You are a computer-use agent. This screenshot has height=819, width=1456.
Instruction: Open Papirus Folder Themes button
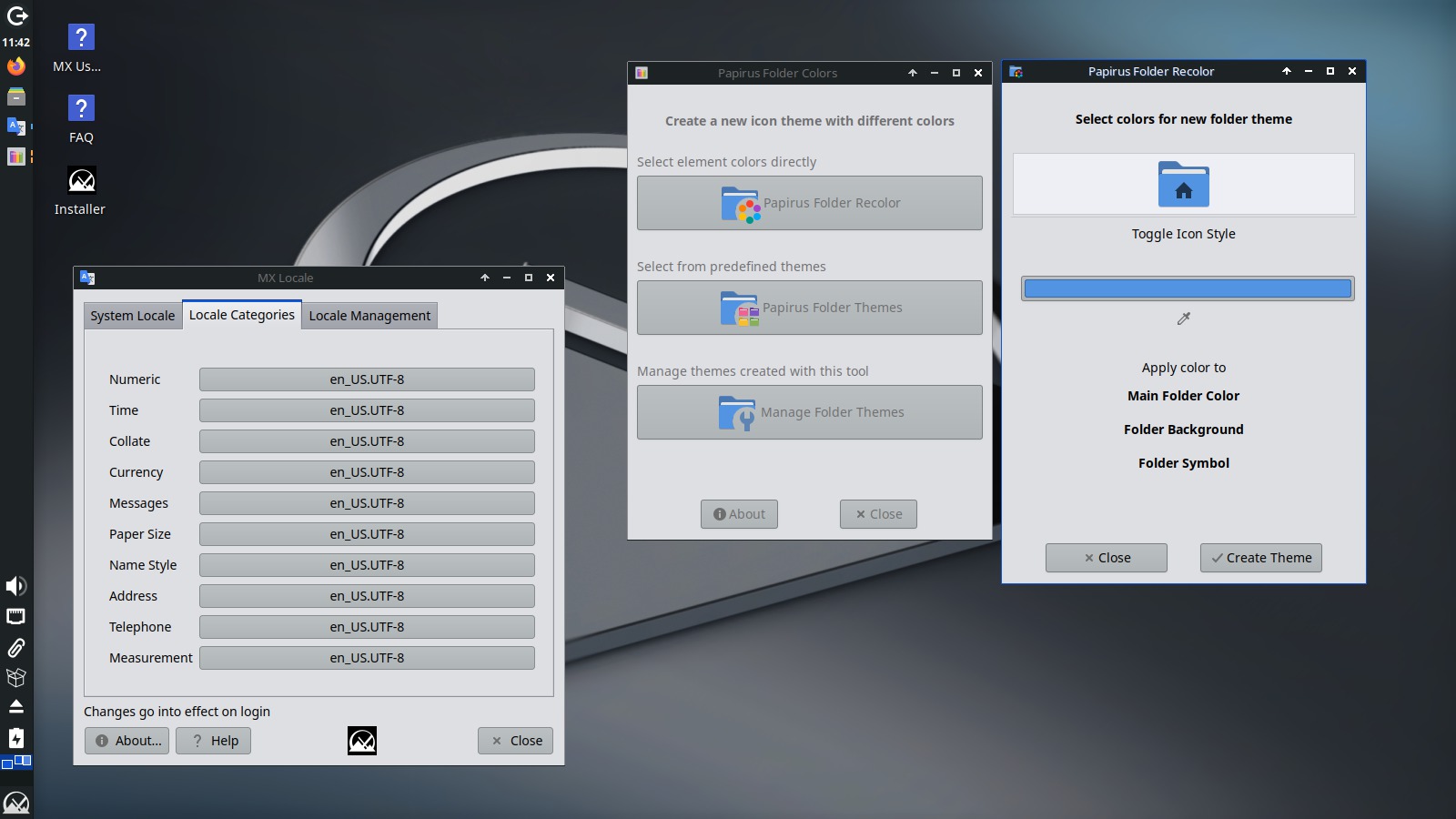810,308
